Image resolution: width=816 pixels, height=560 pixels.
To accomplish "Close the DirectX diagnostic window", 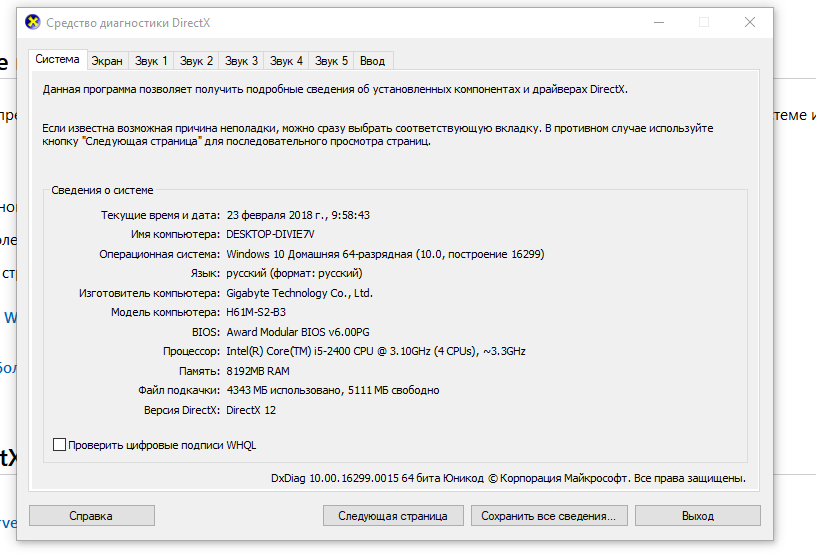I will [749, 22].
